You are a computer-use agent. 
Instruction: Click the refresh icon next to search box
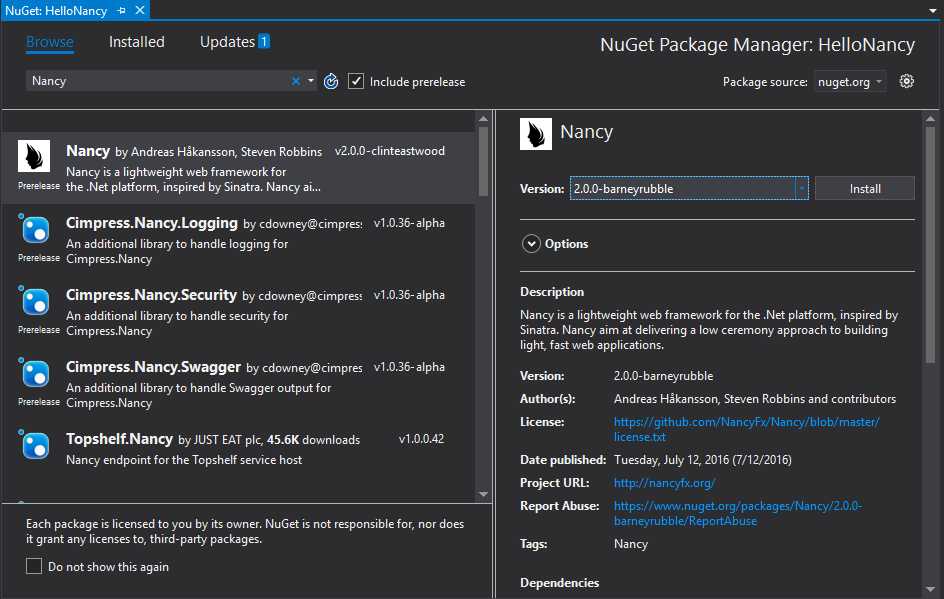pos(331,81)
